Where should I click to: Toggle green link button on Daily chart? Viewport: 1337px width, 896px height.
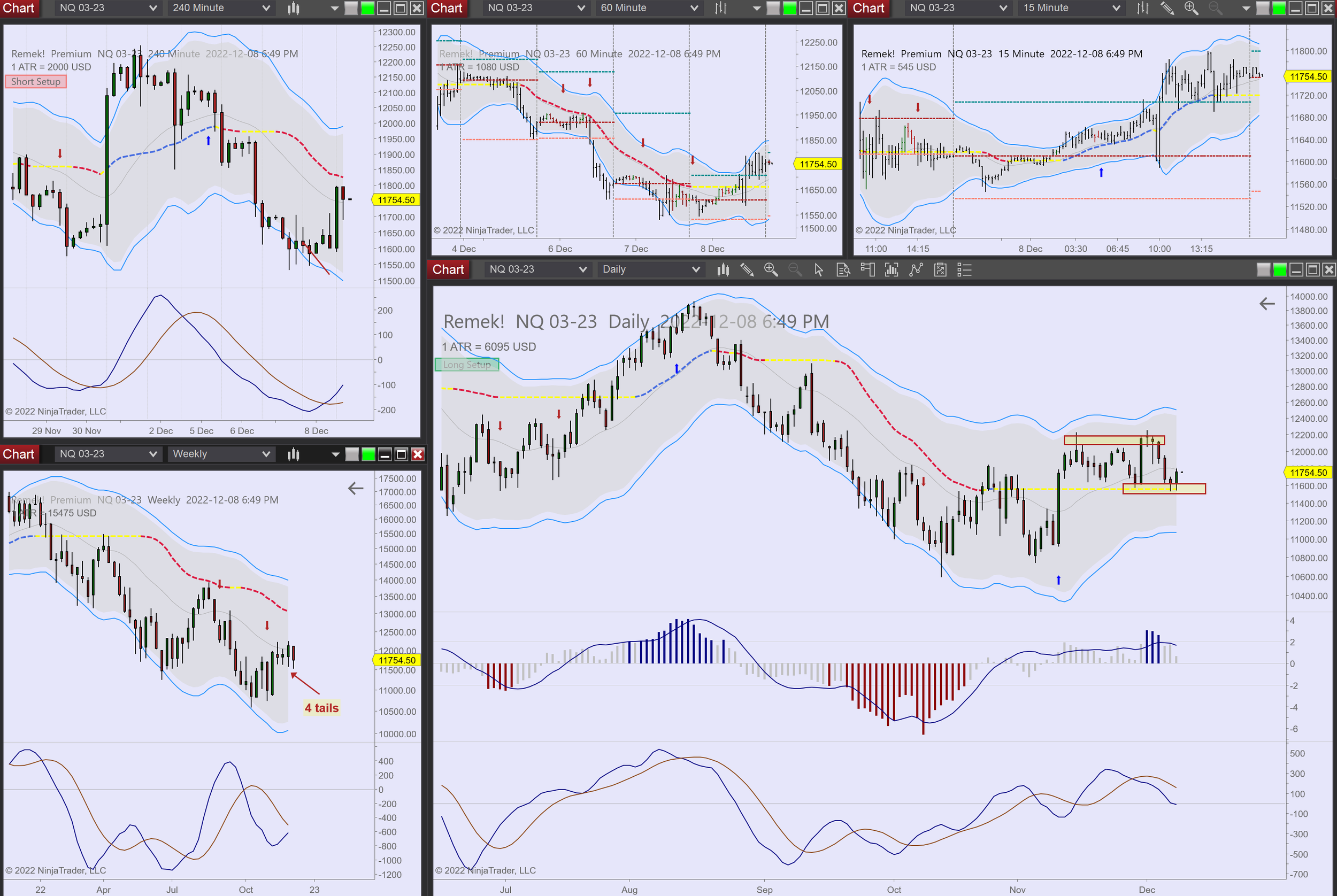coord(1280,269)
